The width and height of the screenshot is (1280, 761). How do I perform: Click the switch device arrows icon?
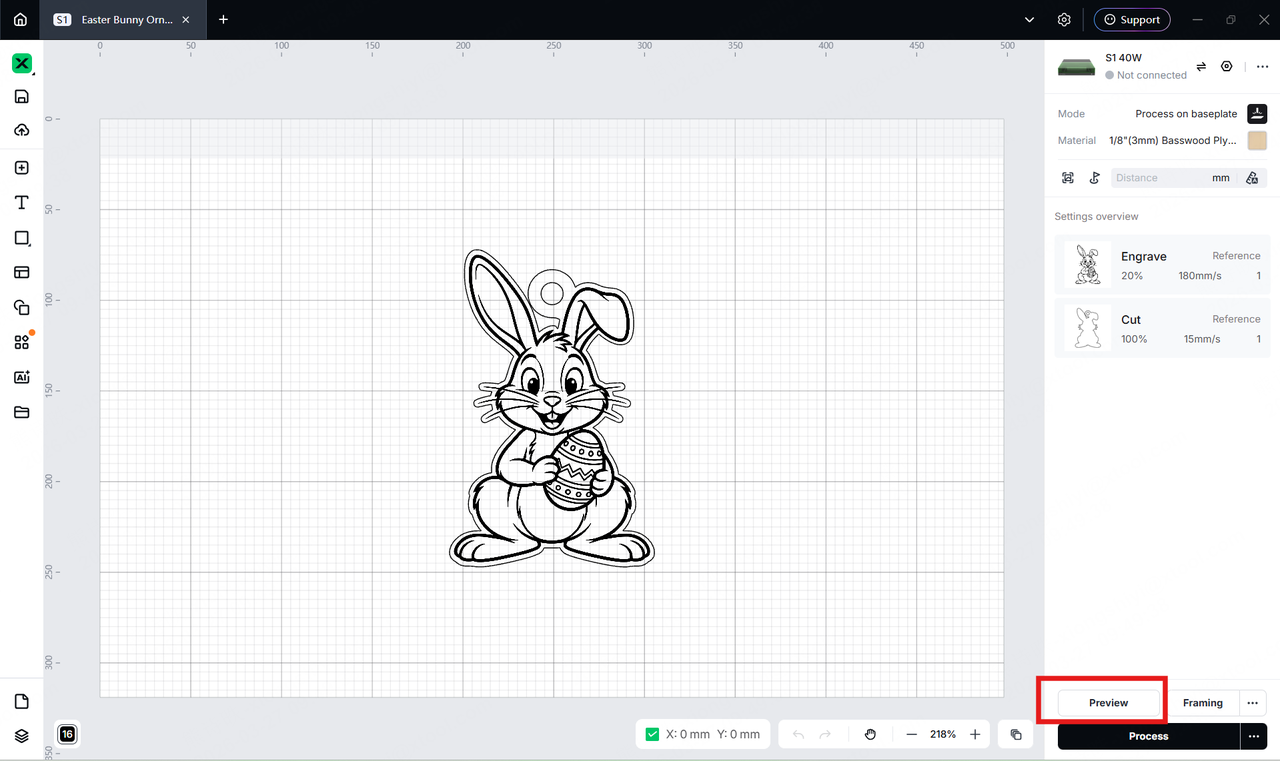pyautogui.click(x=1201, y=66)
